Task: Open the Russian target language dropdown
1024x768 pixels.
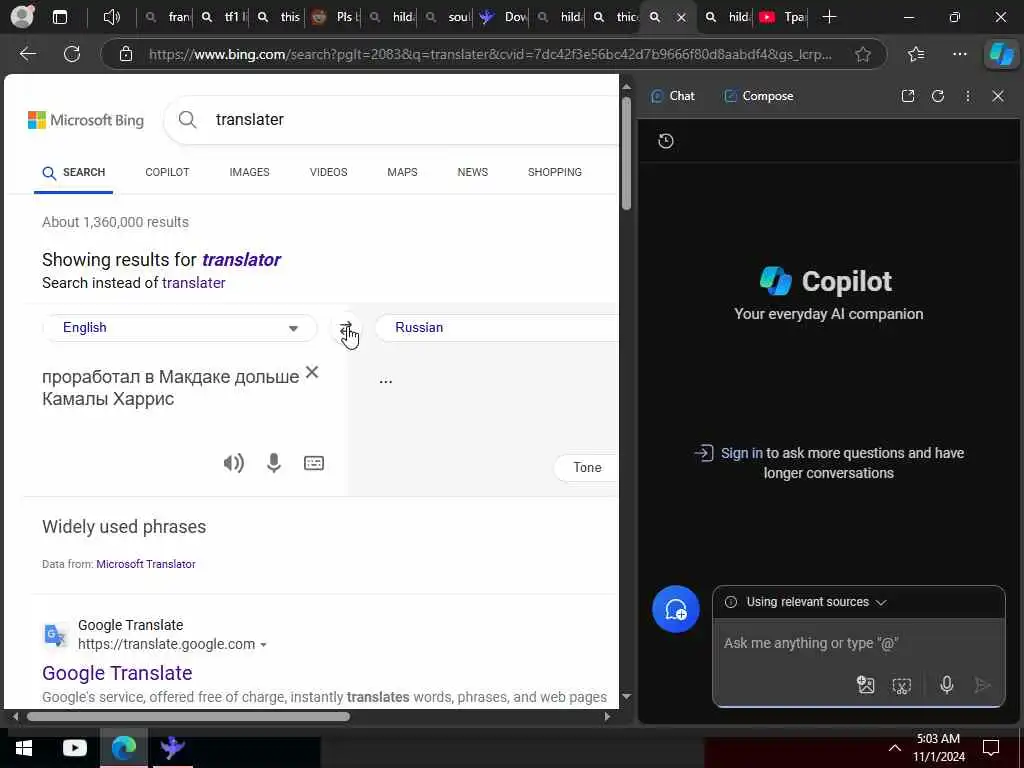Action: point(496,328)
